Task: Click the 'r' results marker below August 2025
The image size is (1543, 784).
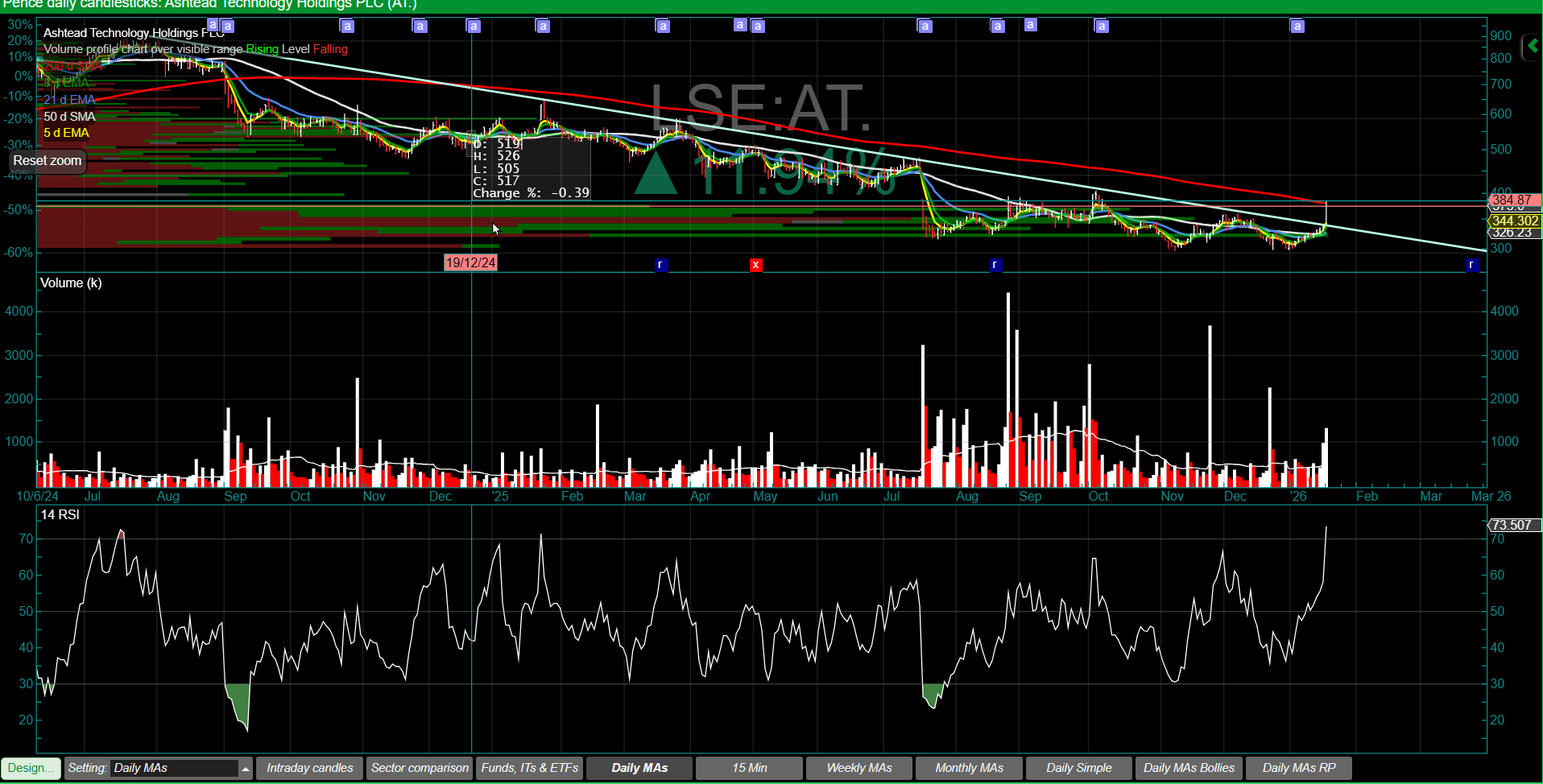Action: (x=995, y=265)
